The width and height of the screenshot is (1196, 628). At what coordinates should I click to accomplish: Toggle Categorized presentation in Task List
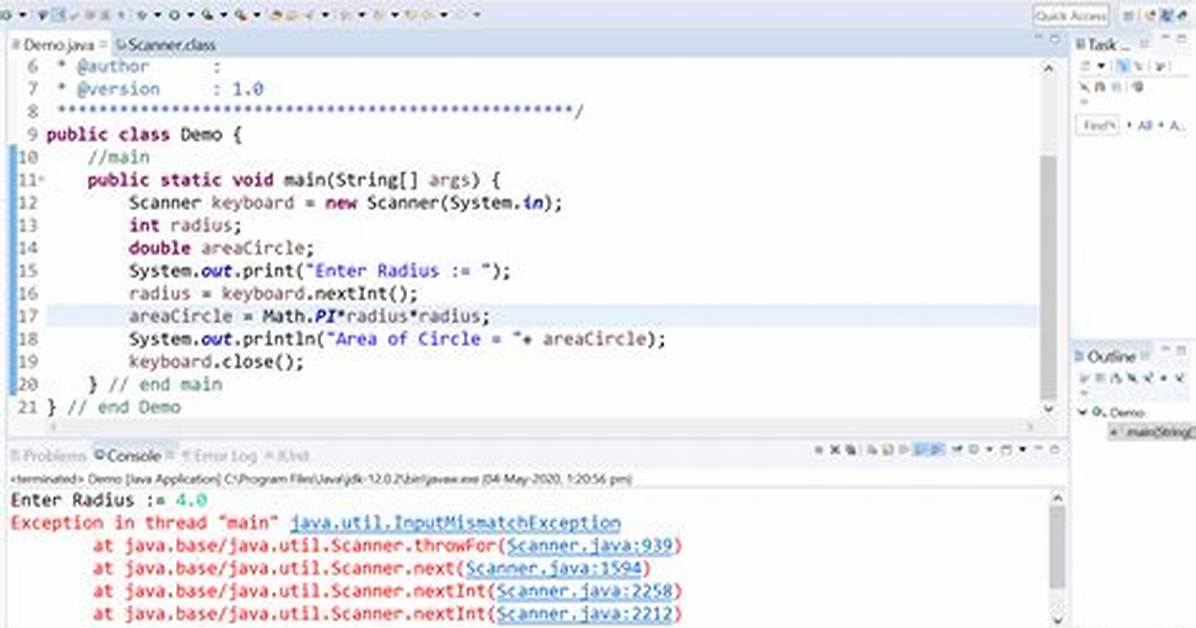point(1122,66)
